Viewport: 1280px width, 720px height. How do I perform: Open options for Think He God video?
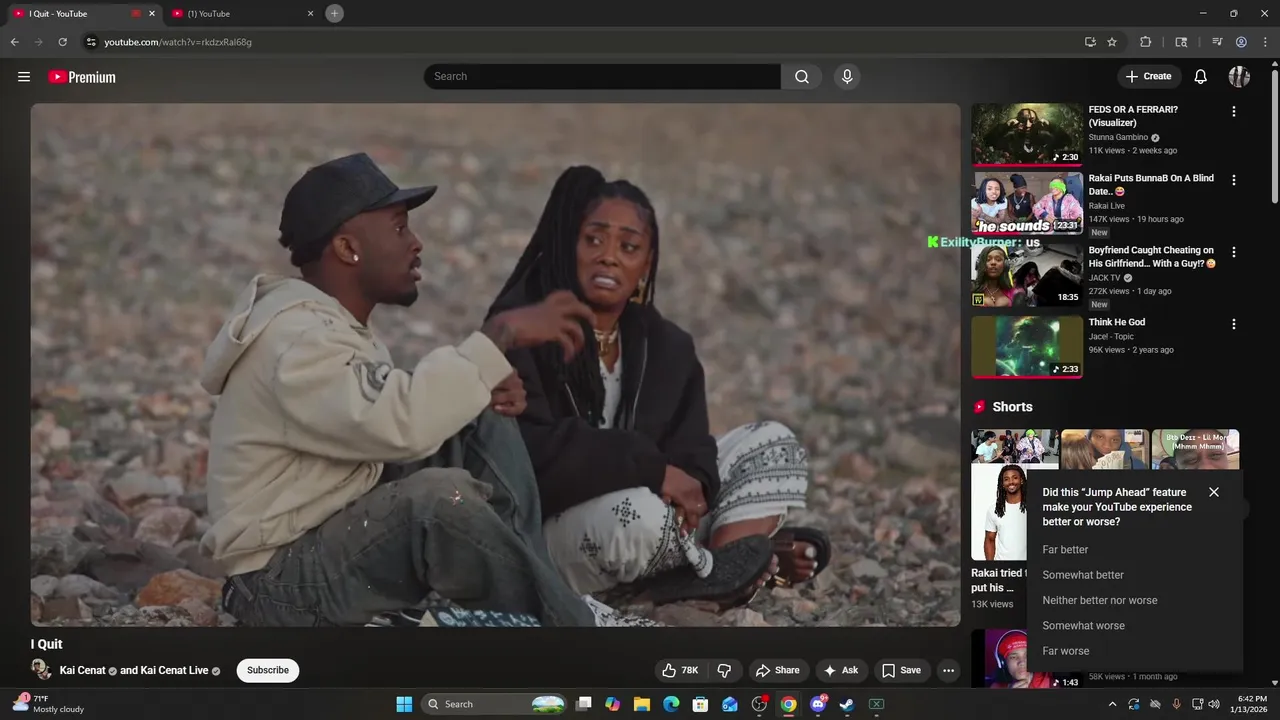coord(1234,324)
